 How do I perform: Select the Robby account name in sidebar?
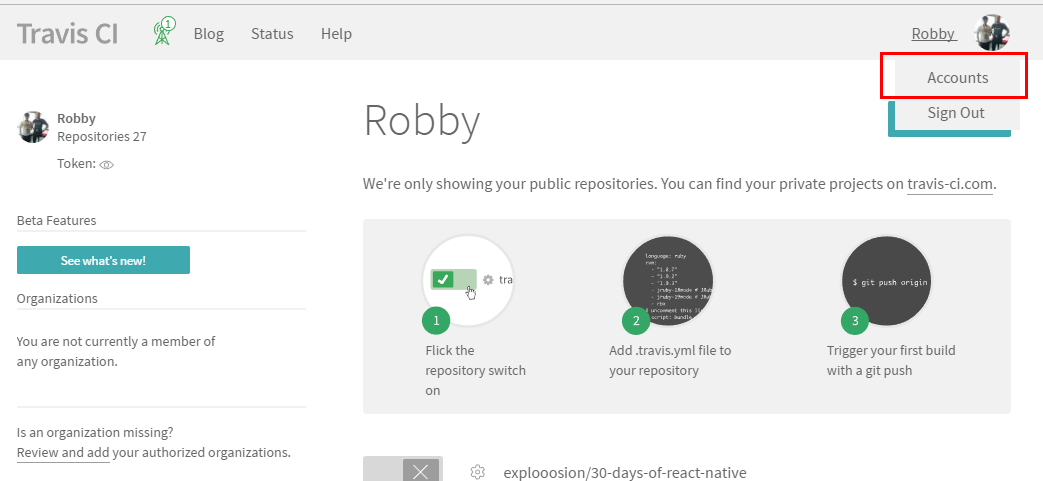pyautogui.click(x=76, y=118)
